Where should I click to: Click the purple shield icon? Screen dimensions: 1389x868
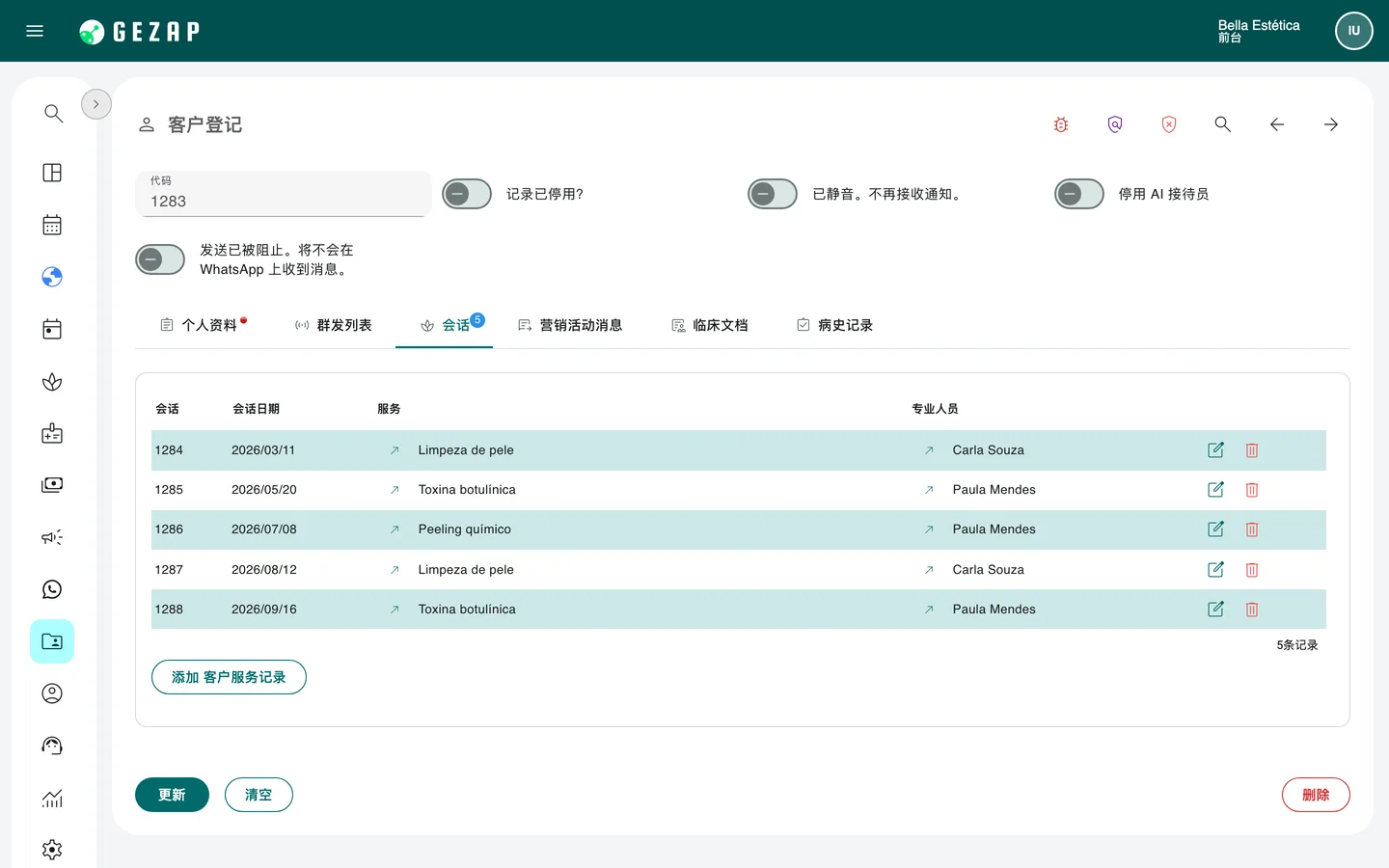point(1115,124)
